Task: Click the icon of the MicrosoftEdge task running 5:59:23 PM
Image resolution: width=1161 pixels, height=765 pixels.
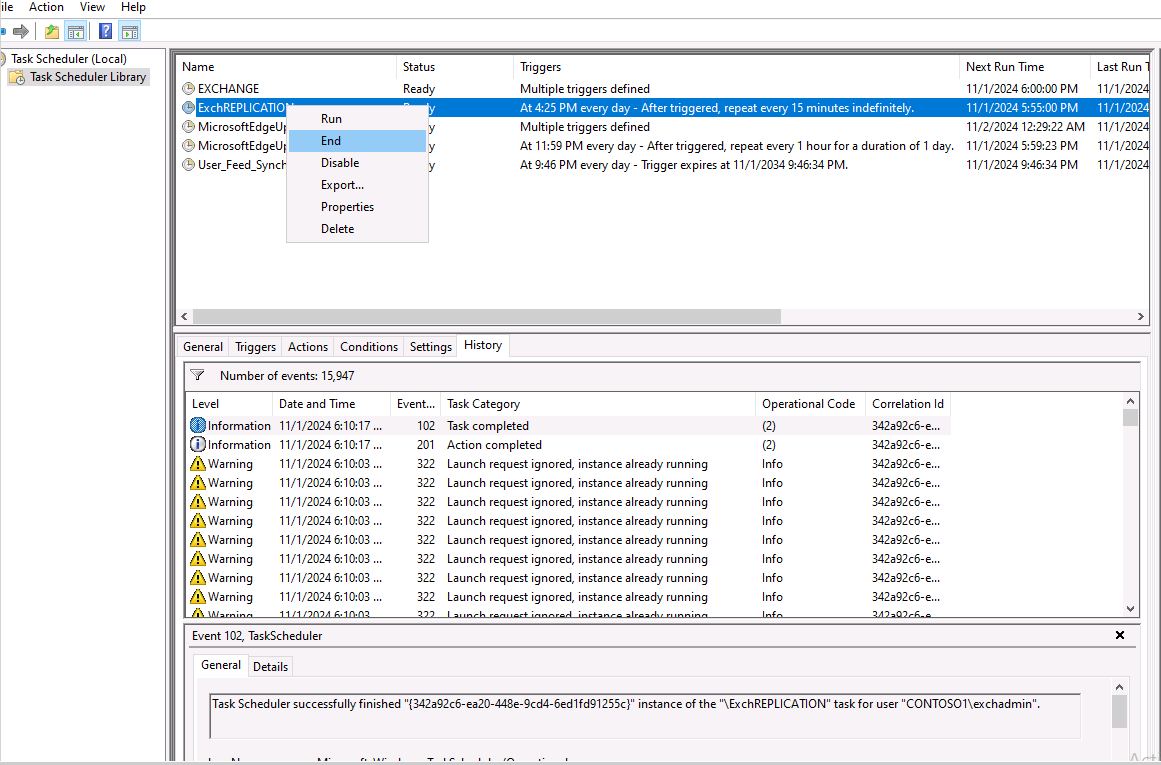Action: pyautogui.click(x=189, y=146)
